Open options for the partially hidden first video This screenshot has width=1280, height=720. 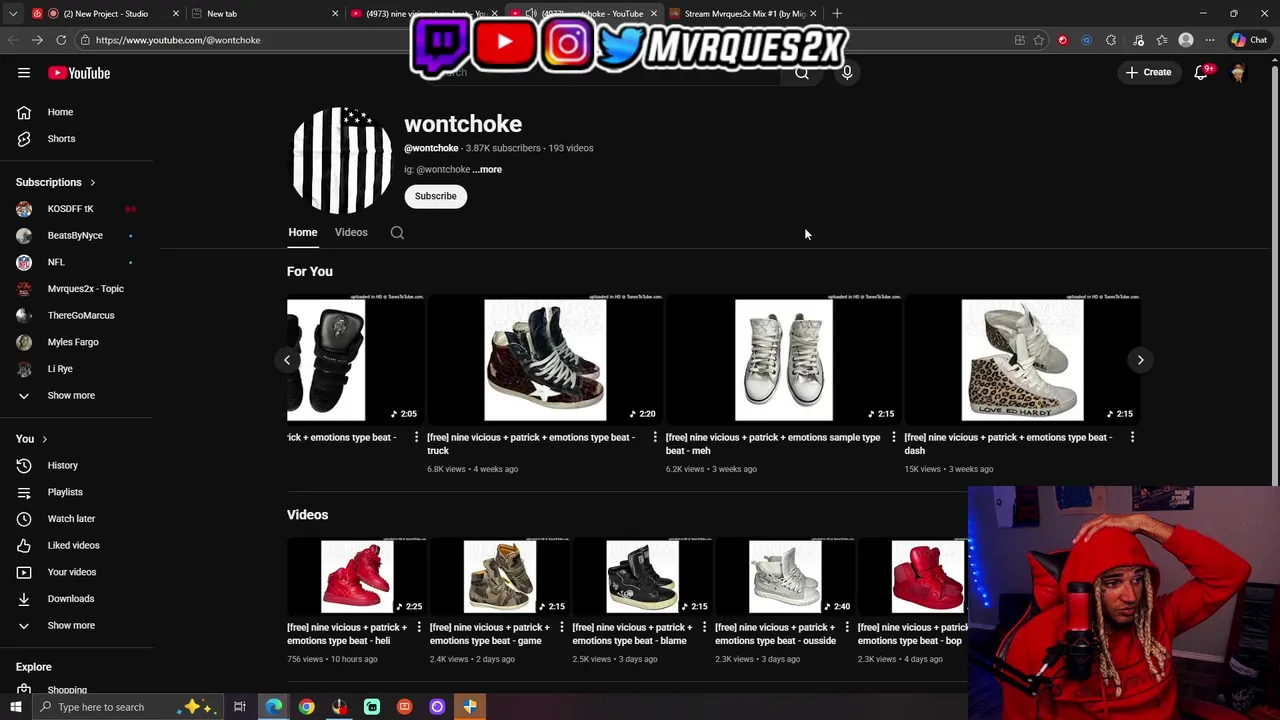point(416,438)
